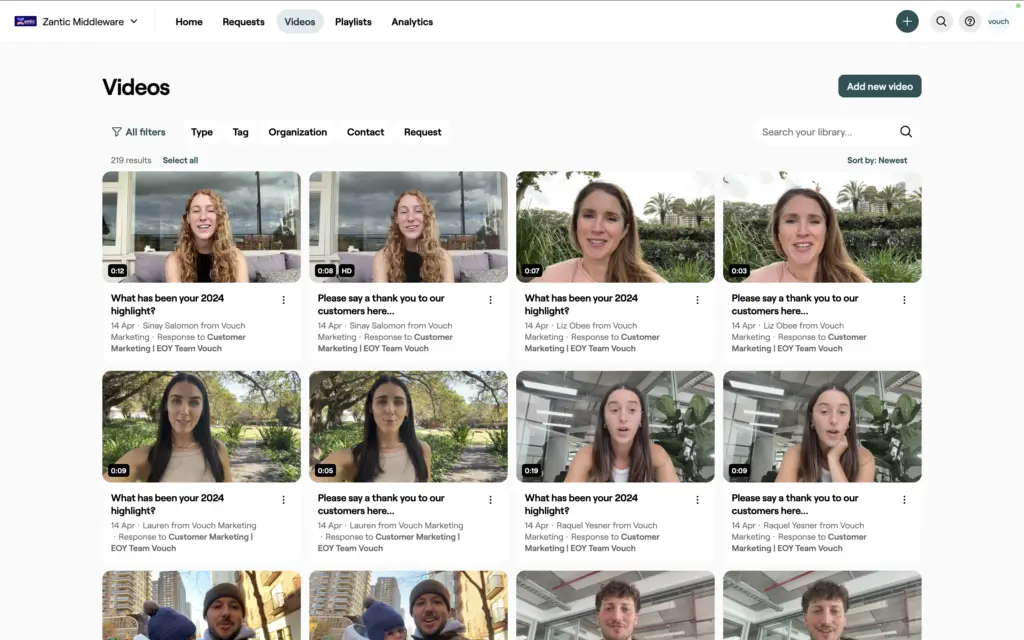The image size is (1024, 640).
Task: Open options menu for Liz Obee thank you video
Action: point(904,300)
